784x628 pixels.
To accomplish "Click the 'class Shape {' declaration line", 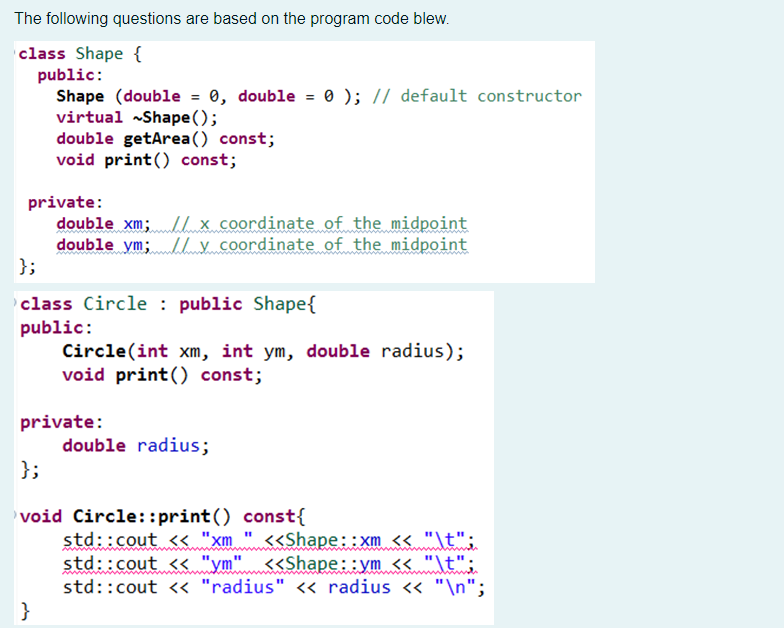I will [80, 54].
